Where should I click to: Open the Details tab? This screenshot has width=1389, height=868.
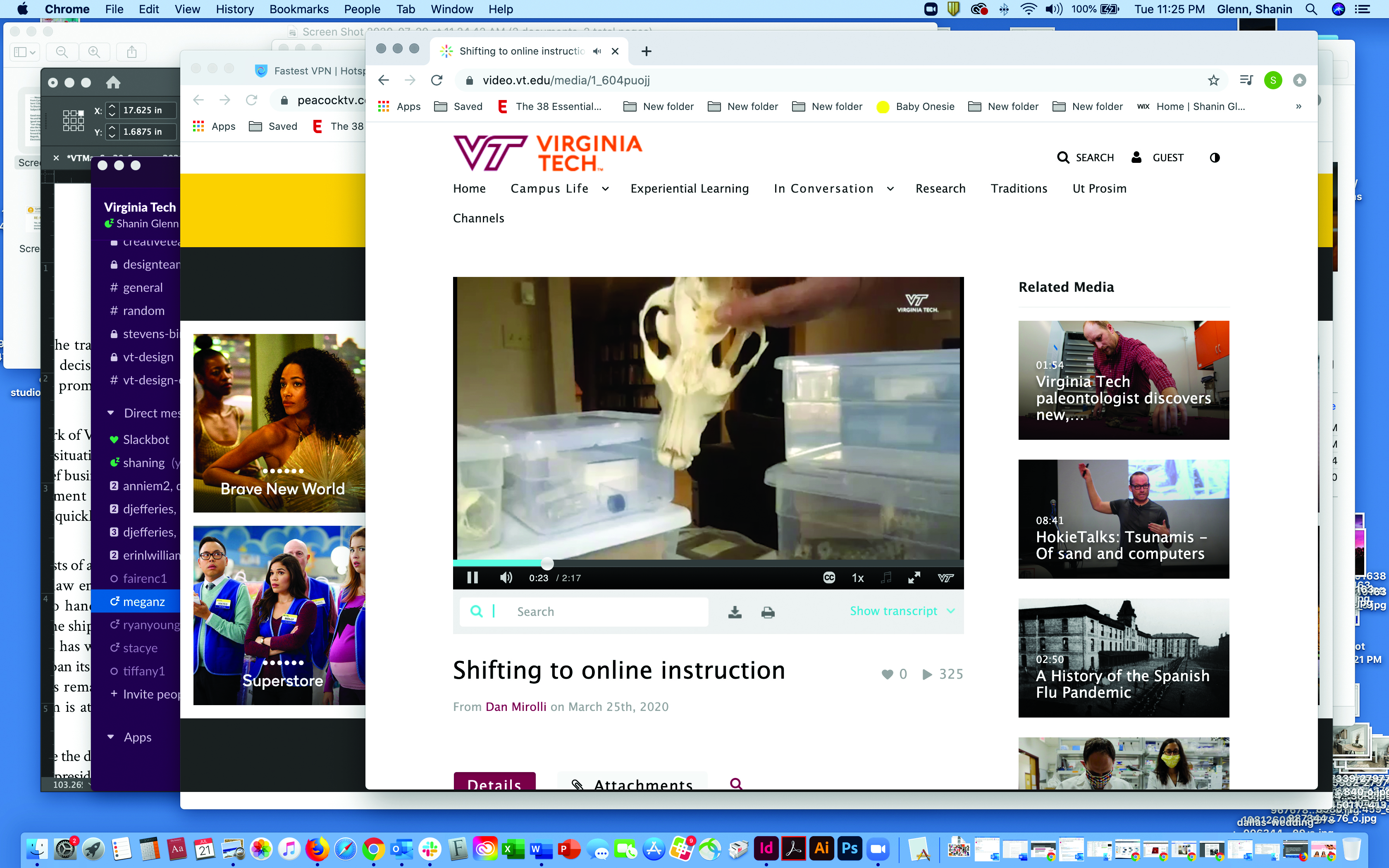[495, 781]
